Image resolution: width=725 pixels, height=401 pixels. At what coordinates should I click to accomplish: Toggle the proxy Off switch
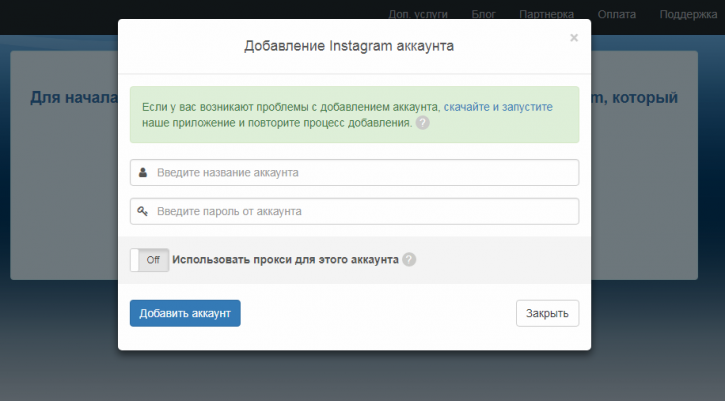[149, 260]
